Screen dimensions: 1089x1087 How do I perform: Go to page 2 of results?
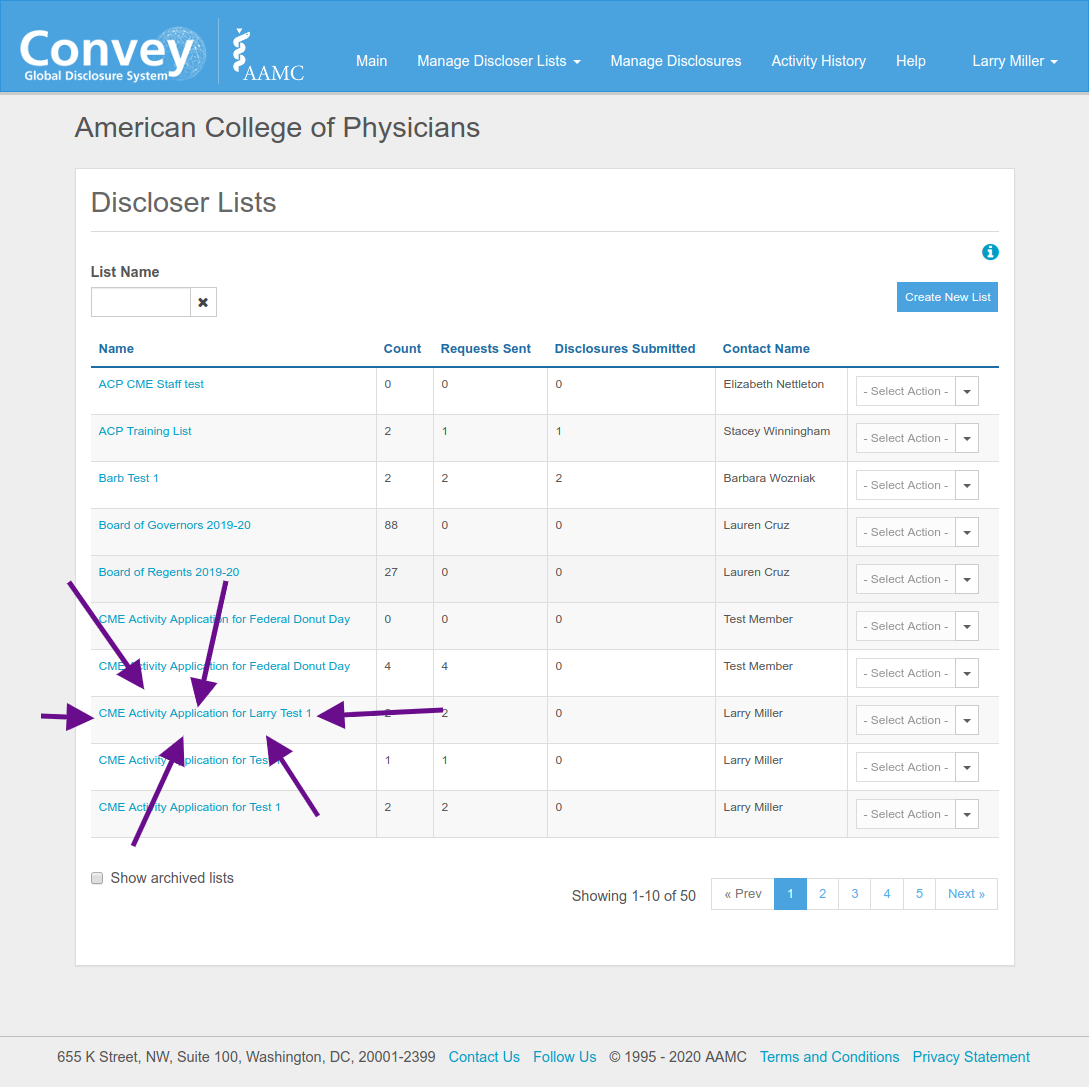pyautogui.click(x=822, y=894)
